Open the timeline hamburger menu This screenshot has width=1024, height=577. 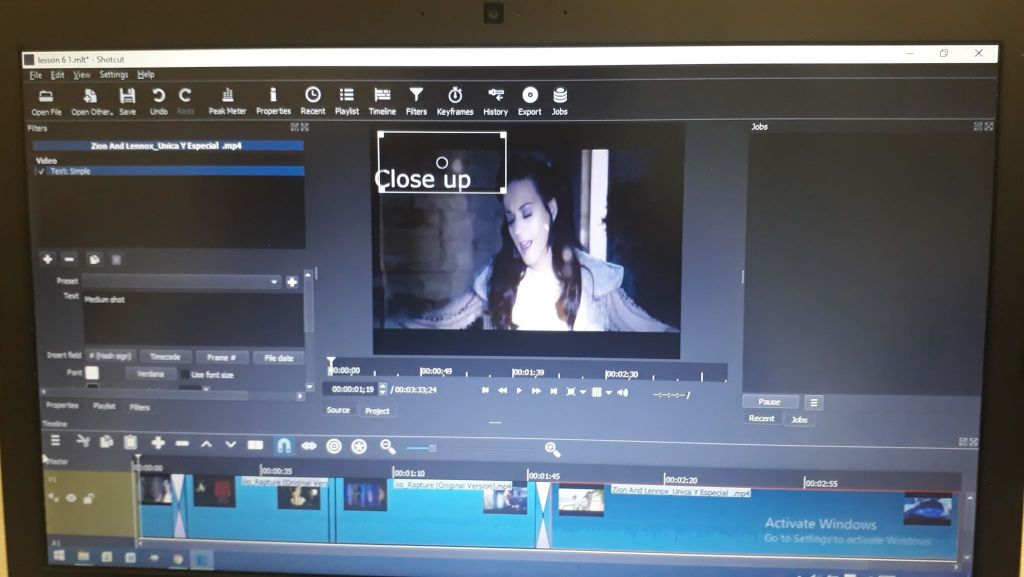point(56,441)
